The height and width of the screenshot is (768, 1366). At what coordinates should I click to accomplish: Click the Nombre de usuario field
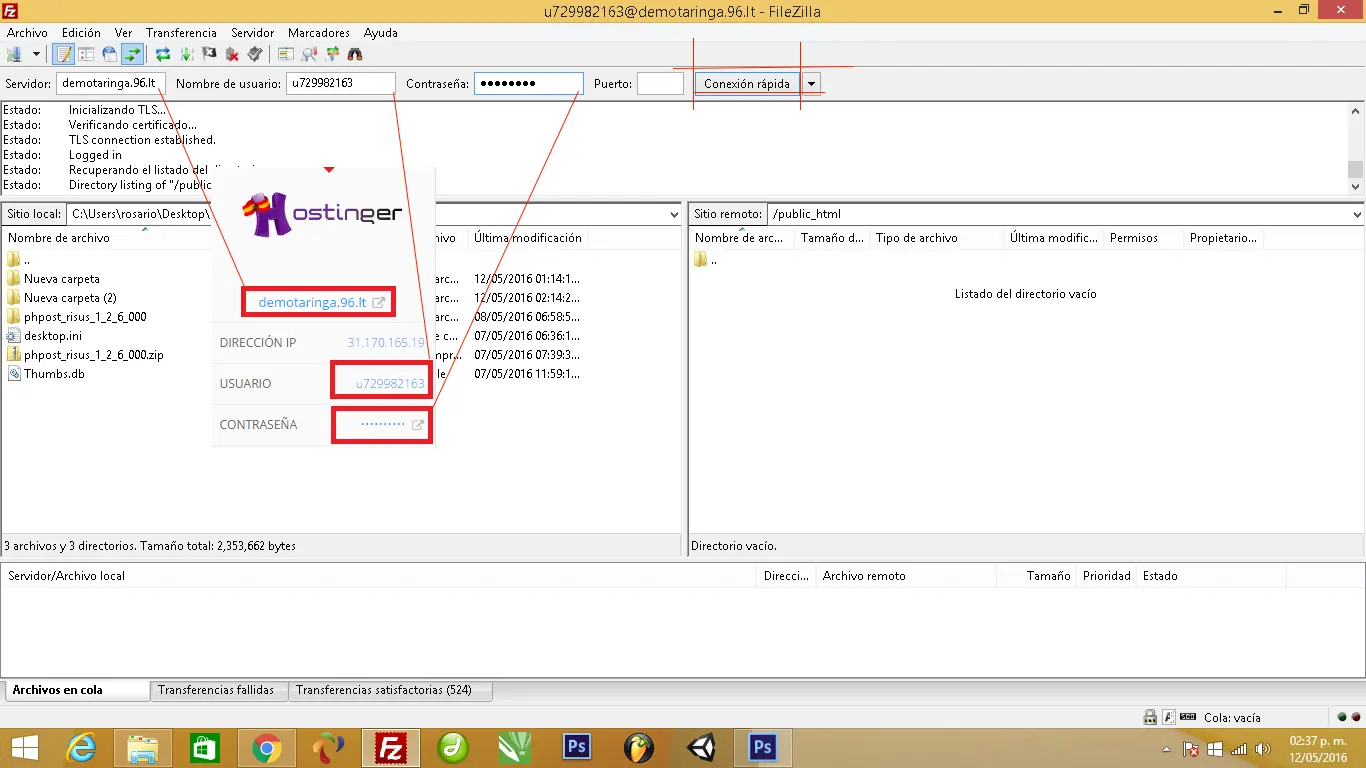point(341,84)
